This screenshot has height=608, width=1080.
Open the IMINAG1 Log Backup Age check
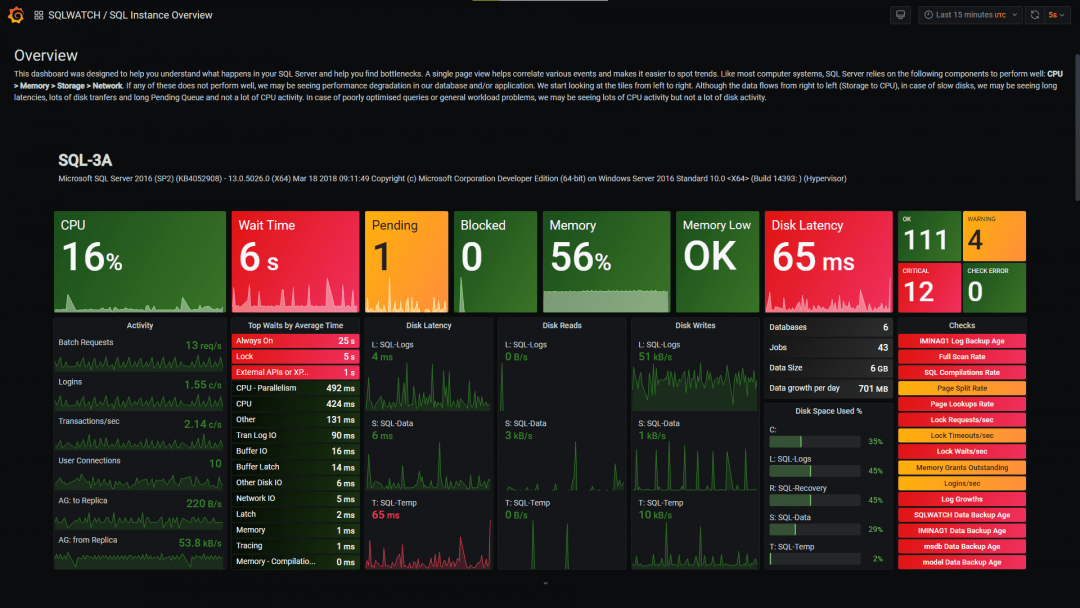pyautogui.click(x=962, y=340)
